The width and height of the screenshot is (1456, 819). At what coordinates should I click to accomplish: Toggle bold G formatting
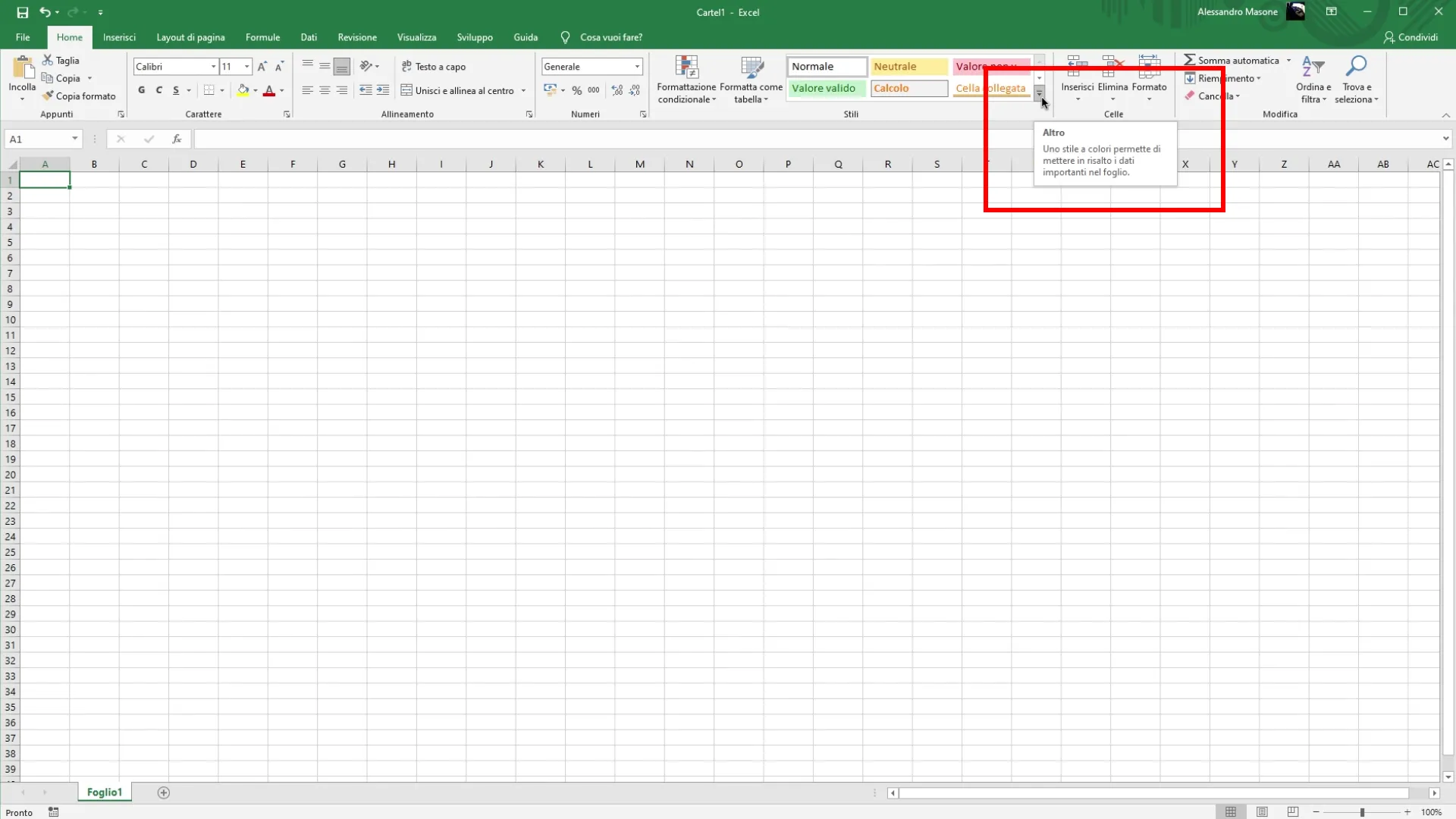pyautogui.click(x=141, y=90)
